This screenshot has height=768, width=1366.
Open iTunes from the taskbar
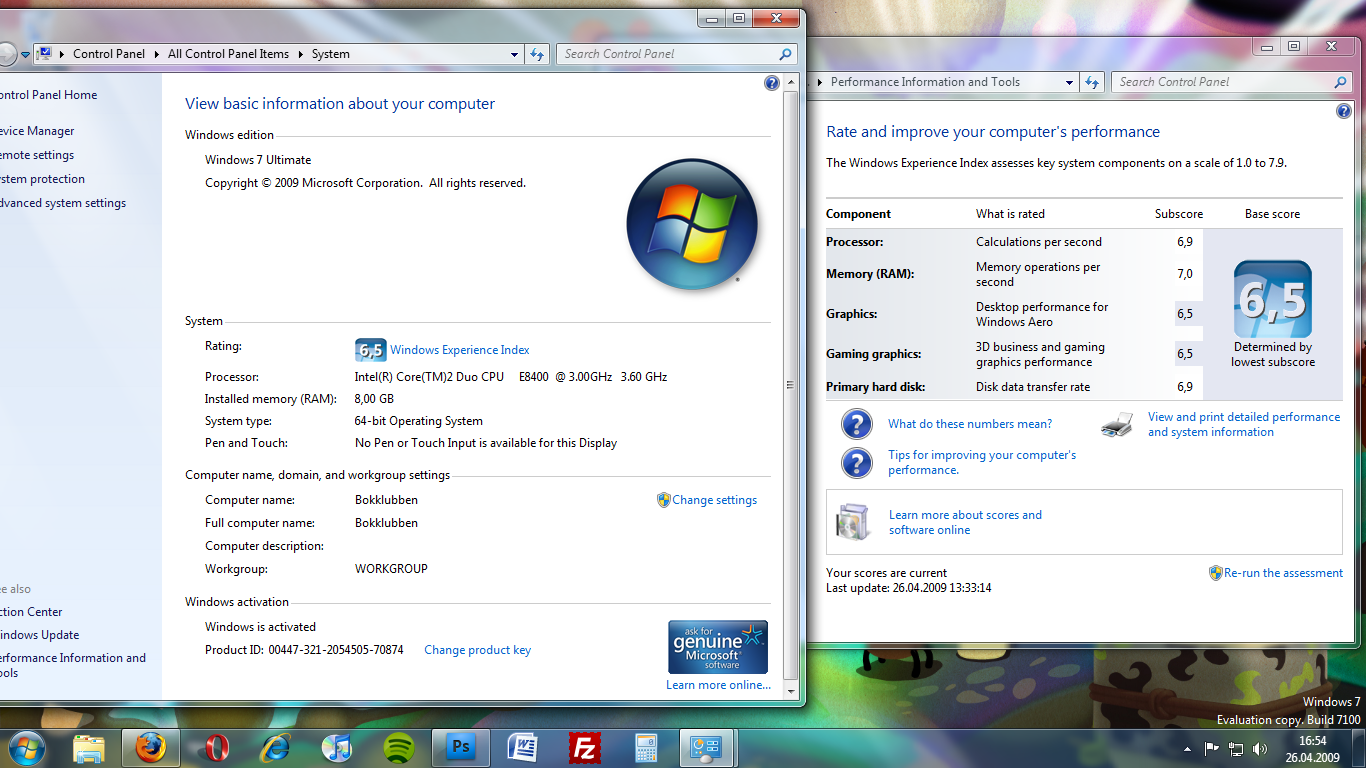click(x=337, y=747)
